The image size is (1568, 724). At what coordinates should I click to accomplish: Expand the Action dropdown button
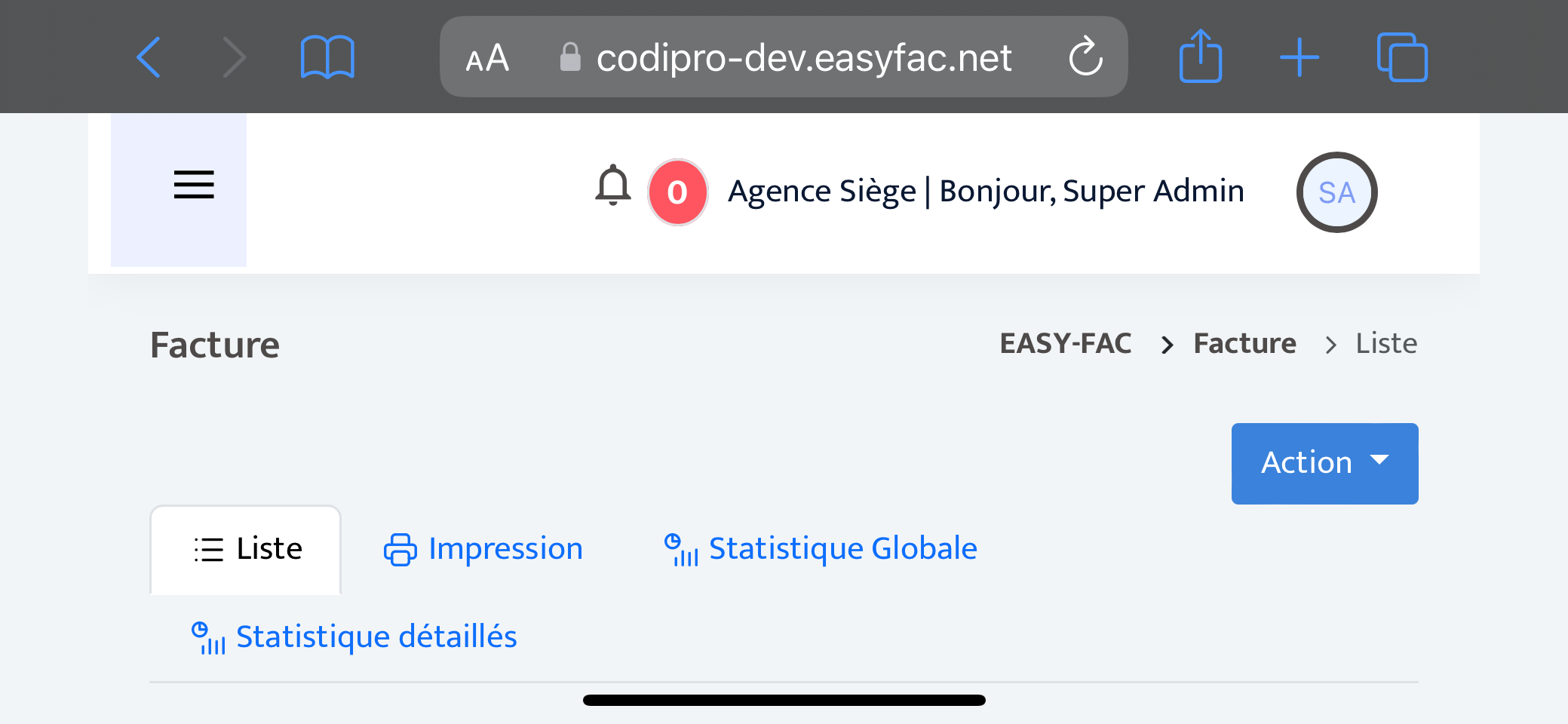click(x=1324, y=463)
